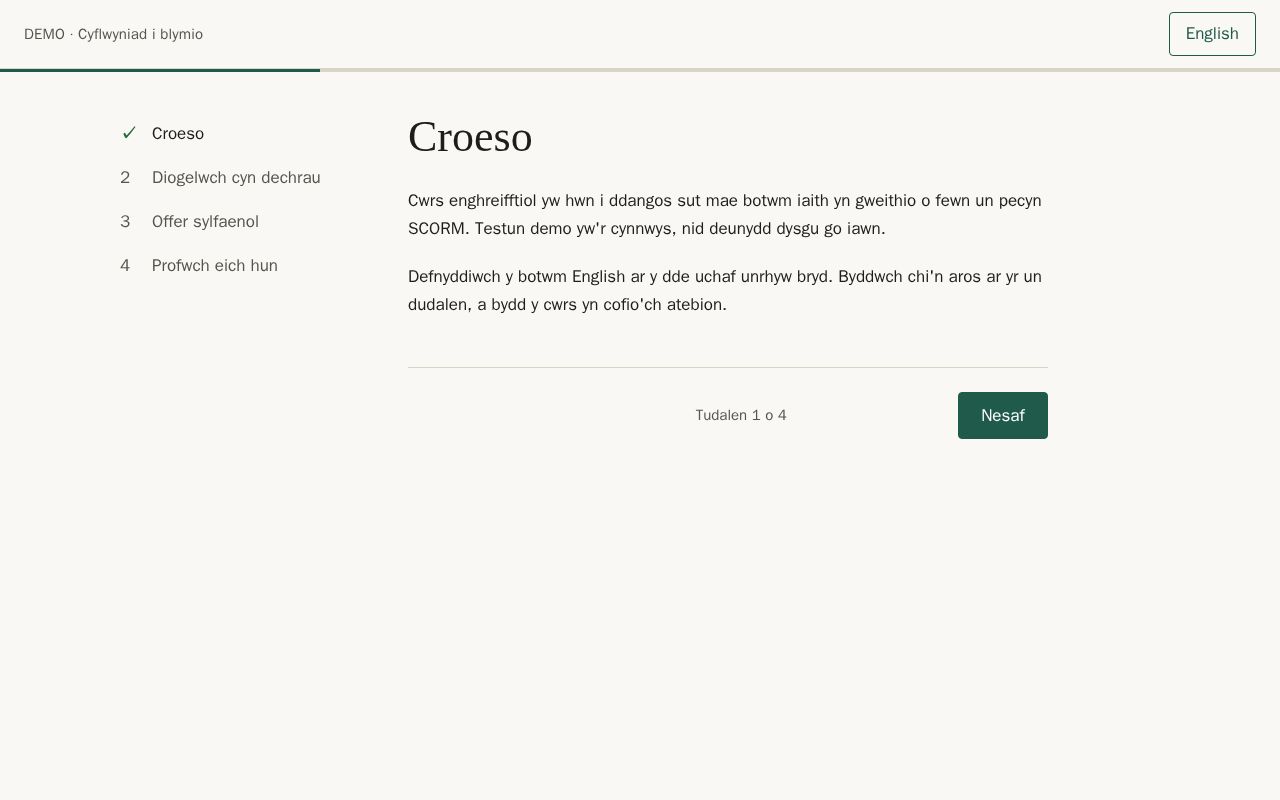Click the large Croeso page heading
This screenshot has width=1280, height=800.
470,137
